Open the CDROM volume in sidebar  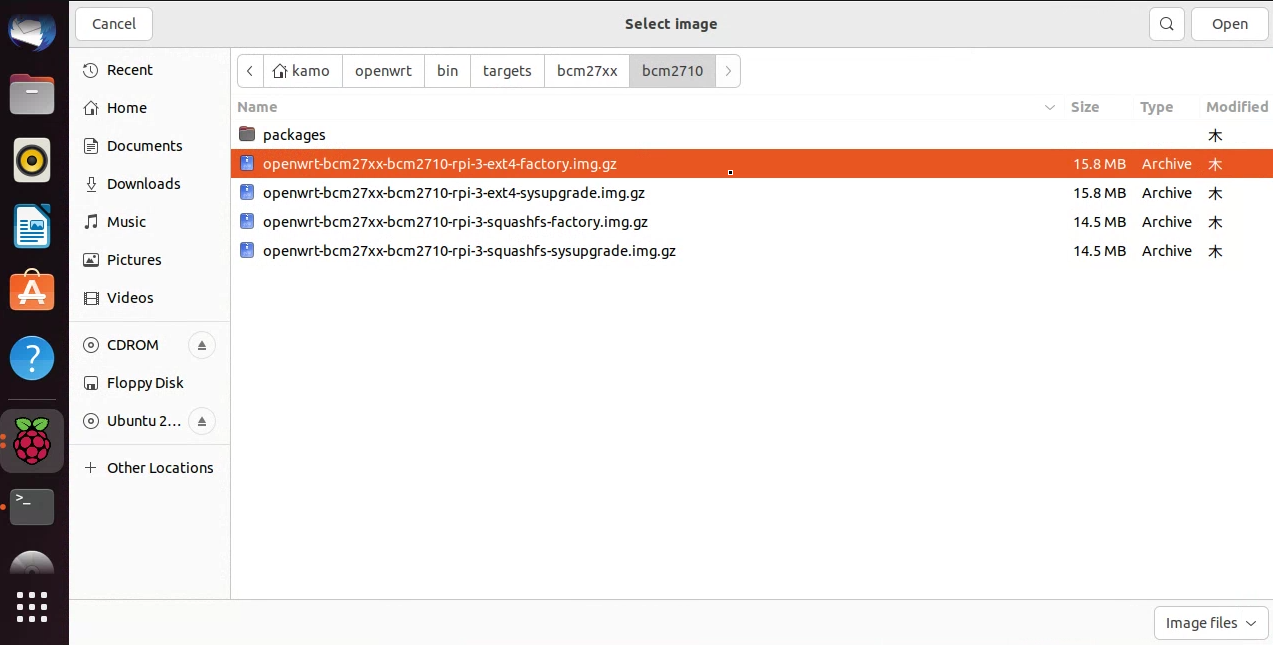(133, 345)
